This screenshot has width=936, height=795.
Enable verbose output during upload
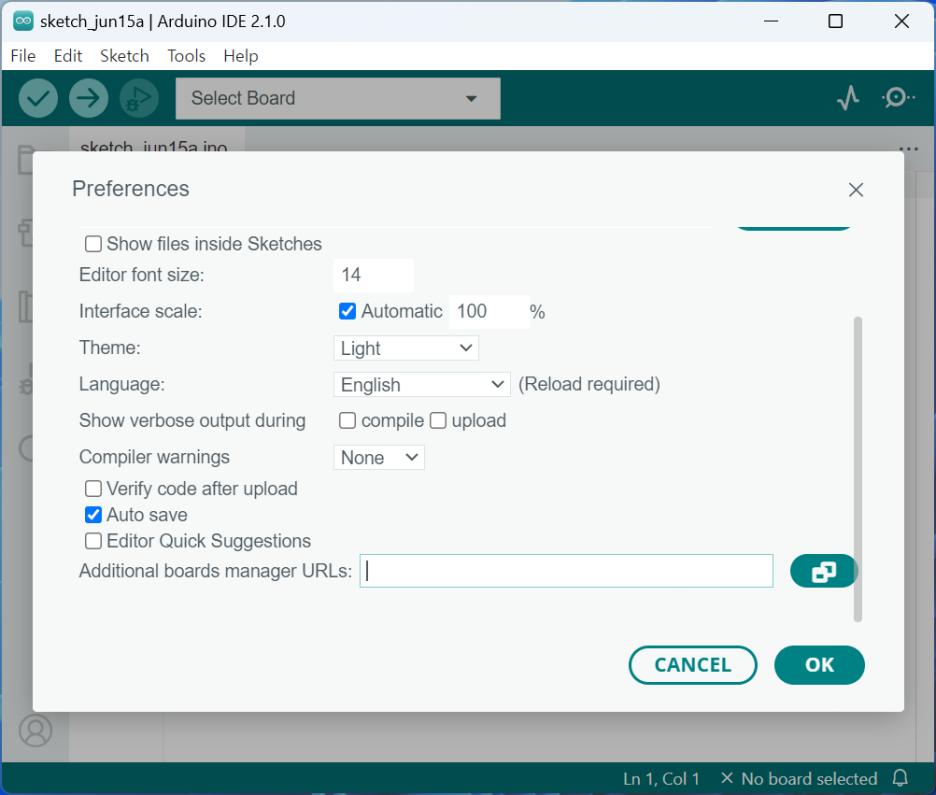coord(438,421)
